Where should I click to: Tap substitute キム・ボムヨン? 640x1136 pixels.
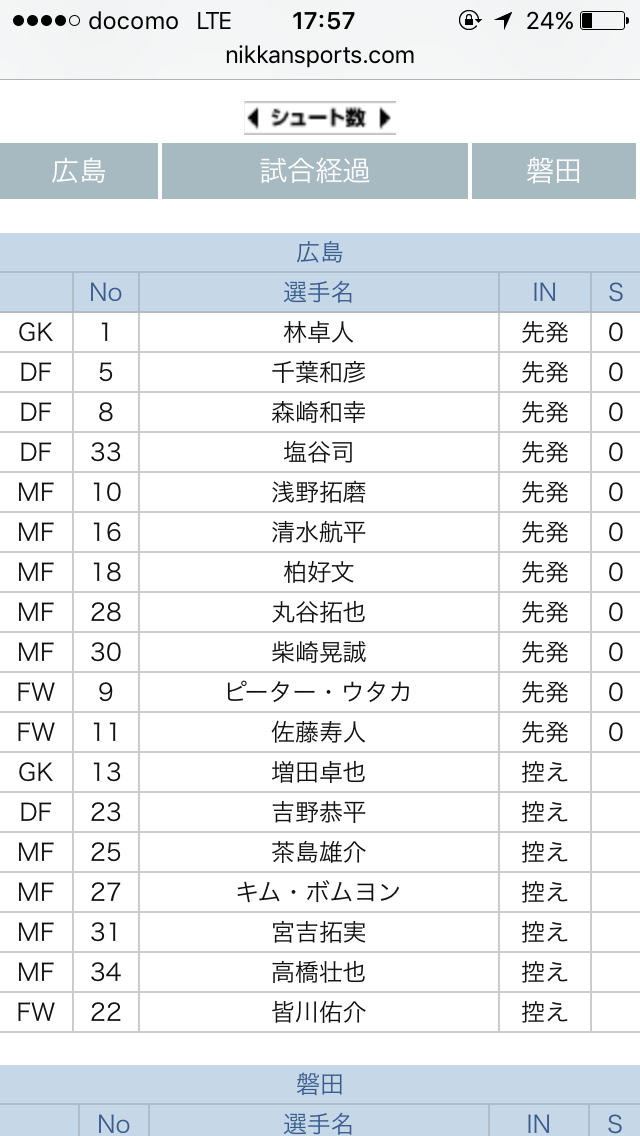point(318,892)
